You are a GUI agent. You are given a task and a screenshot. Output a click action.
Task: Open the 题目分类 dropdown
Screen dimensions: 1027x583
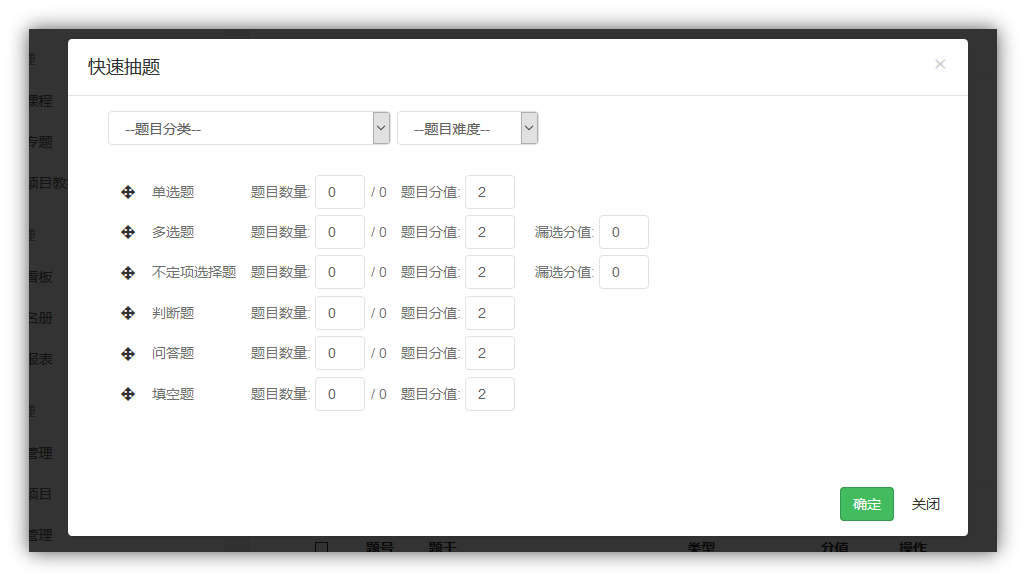(249, 128)
